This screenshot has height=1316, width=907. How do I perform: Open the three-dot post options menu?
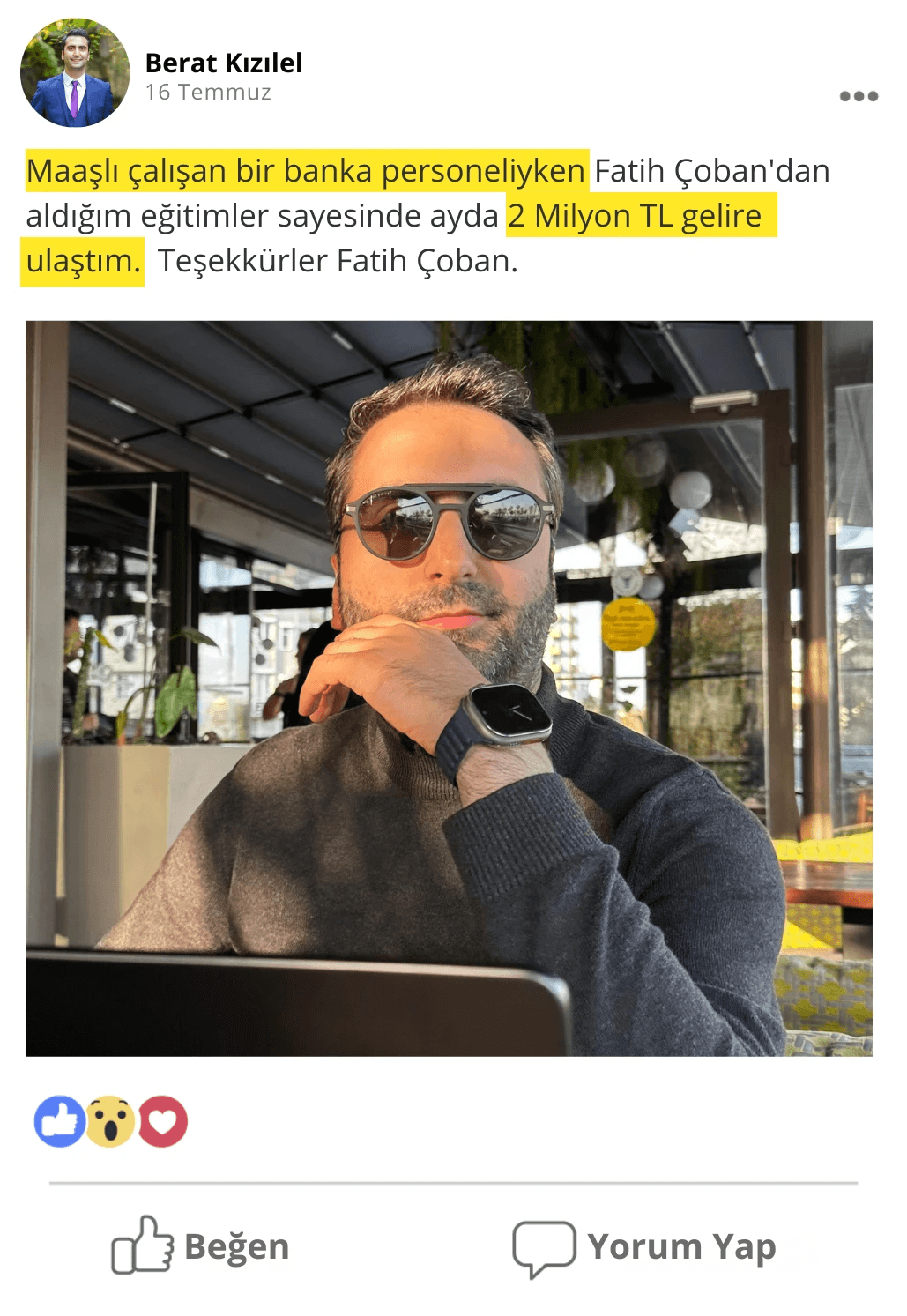click(x=859, y=96)
